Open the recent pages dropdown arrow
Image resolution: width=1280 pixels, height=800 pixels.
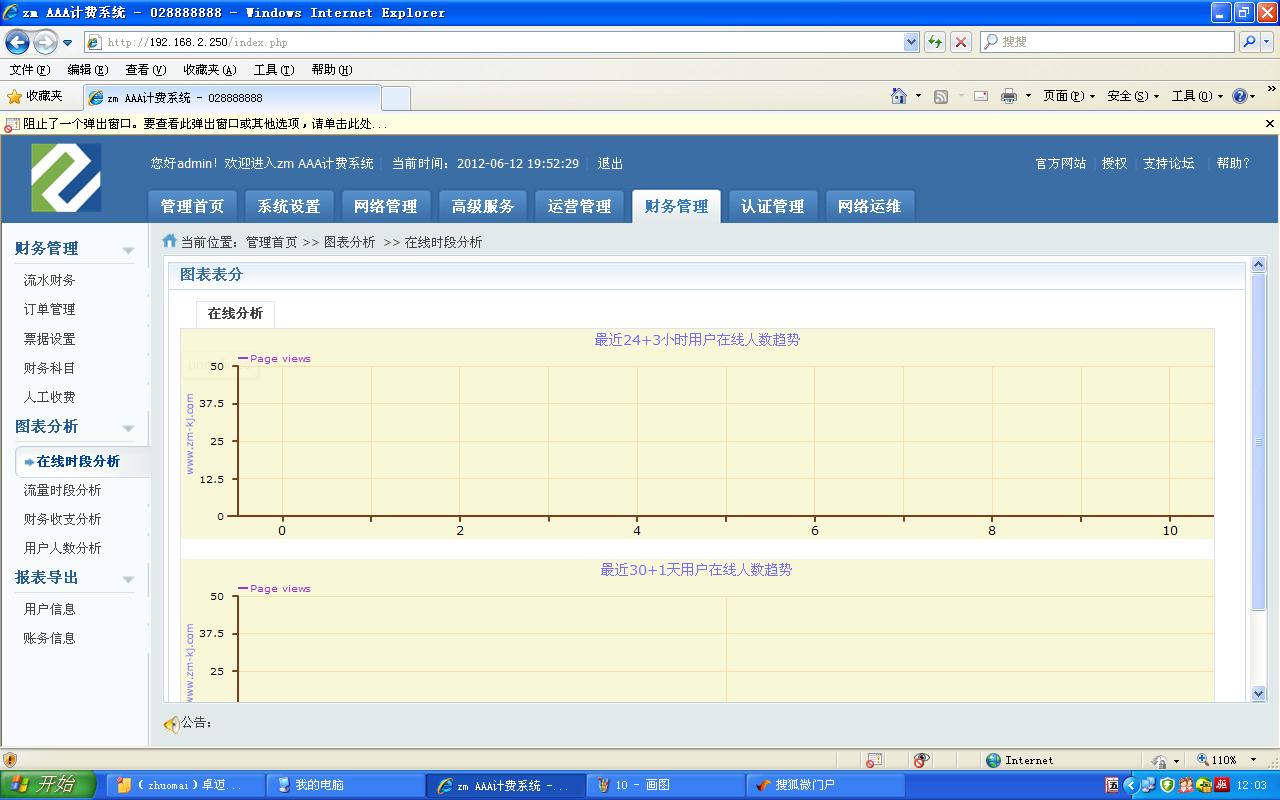tap(67, 42)
